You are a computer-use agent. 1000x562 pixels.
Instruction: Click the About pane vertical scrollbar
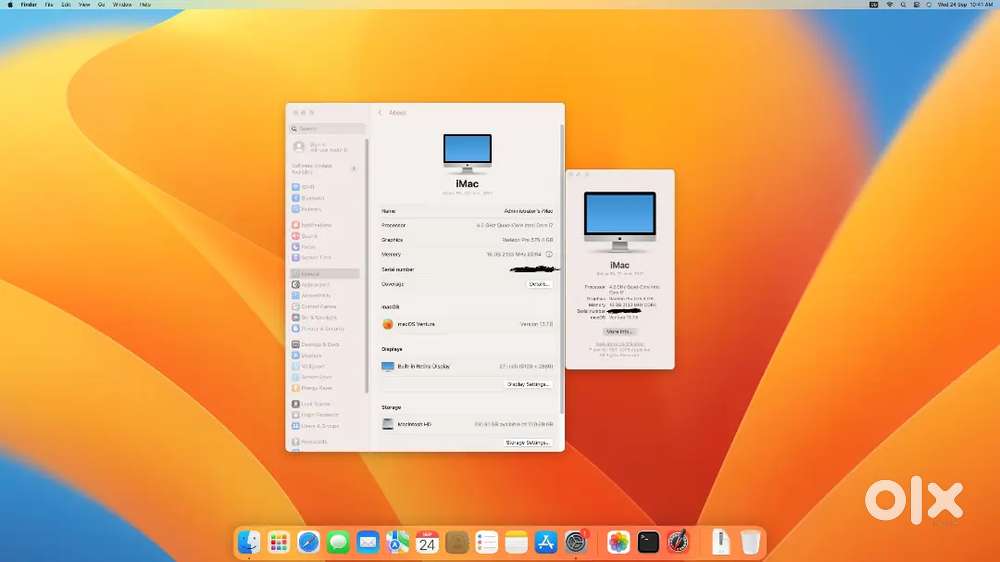coord(562,268)
